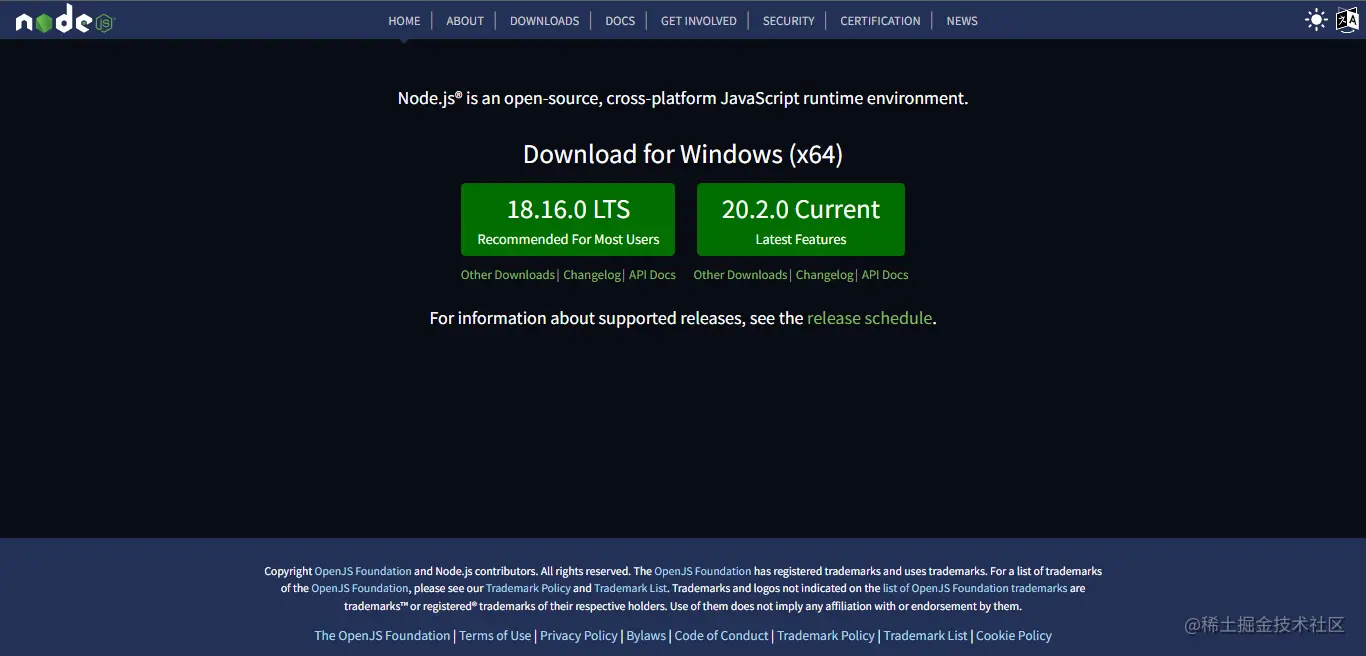The image size is (1366, 656).
Task: Open the Privacy Policy in the footer
Action: [x=578, y=635]
